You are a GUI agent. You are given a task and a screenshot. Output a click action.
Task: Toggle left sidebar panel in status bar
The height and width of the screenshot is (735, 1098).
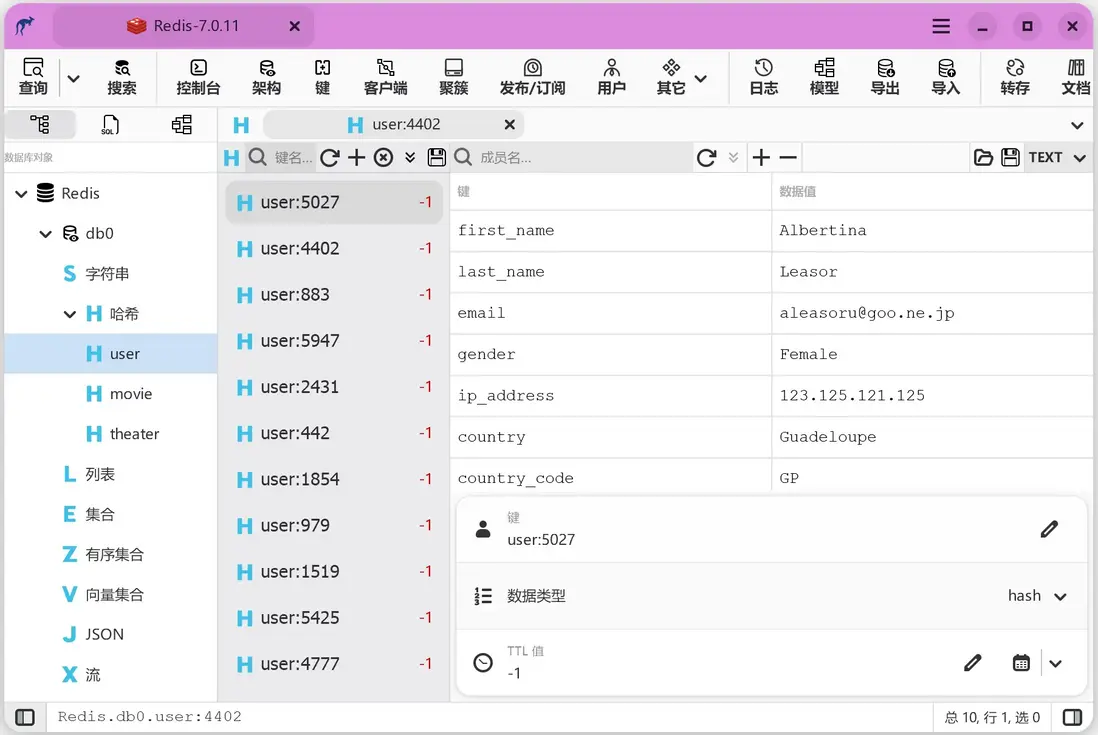click(25, 718)
